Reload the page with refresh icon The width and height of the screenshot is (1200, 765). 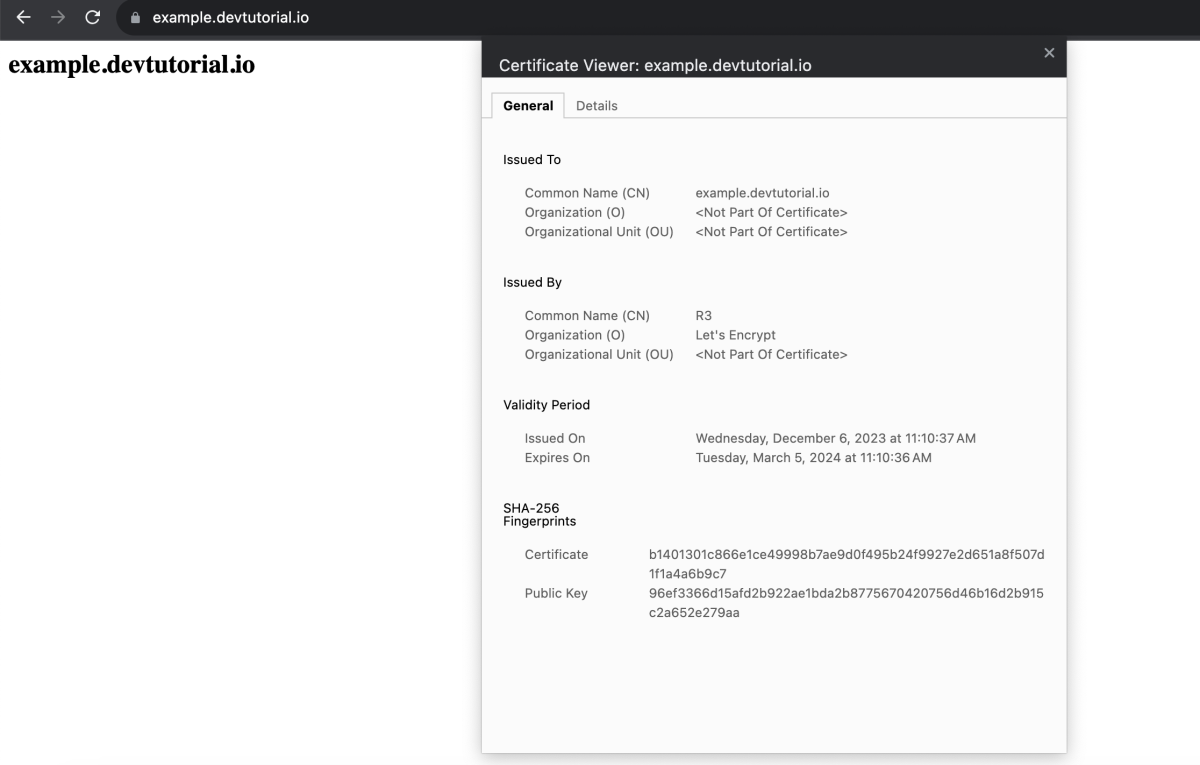click(x=93, y=17)
